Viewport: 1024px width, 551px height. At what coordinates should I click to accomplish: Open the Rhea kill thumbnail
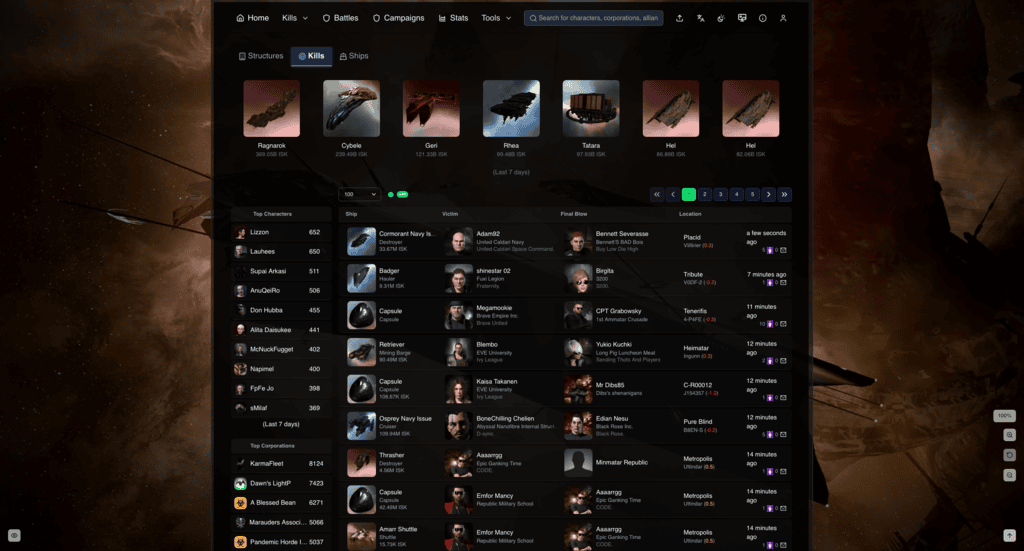(511, 108)
